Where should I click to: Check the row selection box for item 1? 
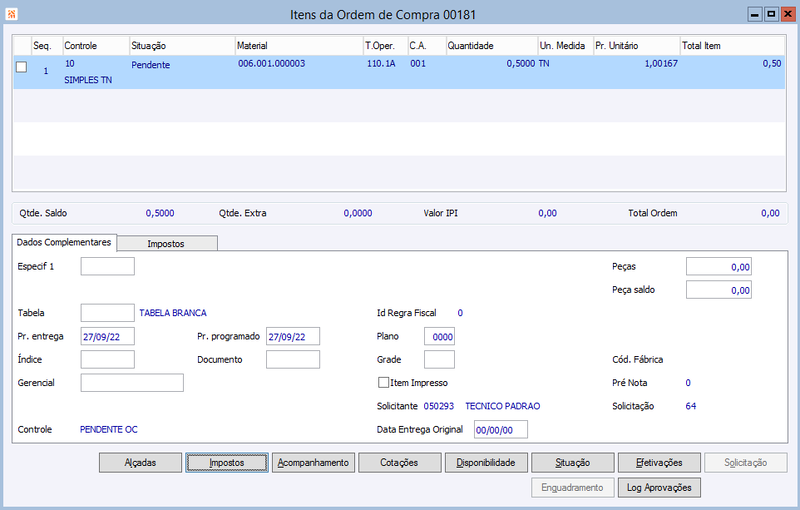pos(21,67)
